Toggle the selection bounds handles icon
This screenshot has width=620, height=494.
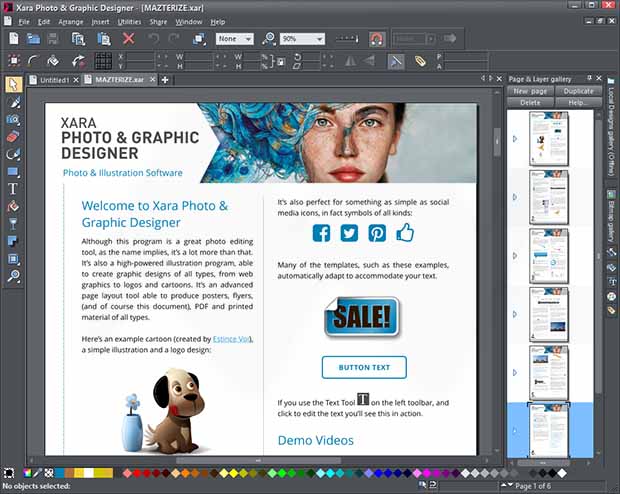14,61
